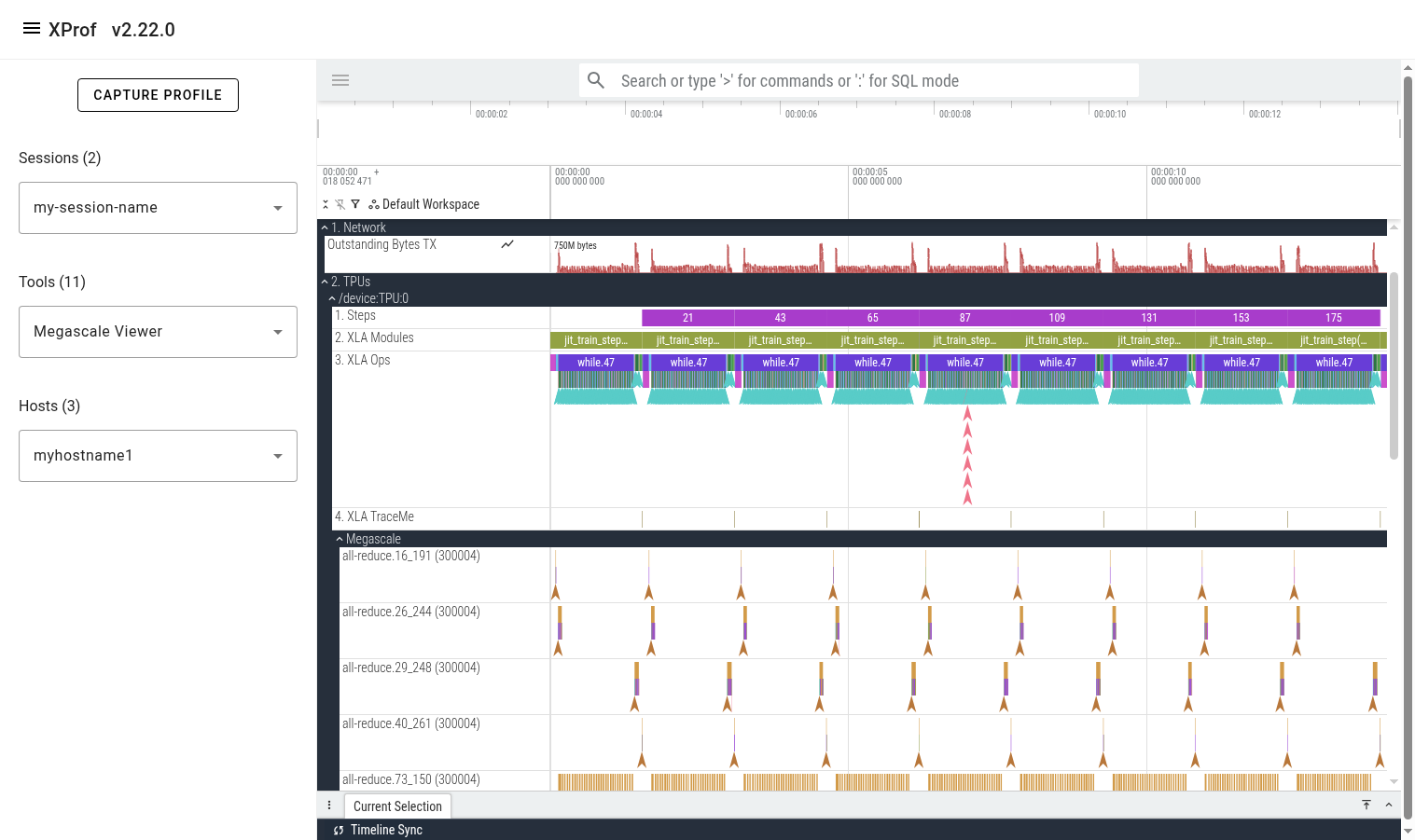This screenshot has width=1415, height=840.
Task: Click the pin-to-top arrow at bottom right
Action: point(1366,804)
